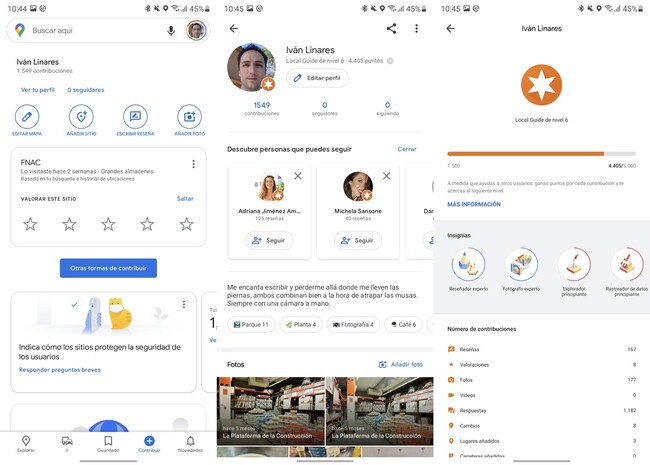The width and height of the screenshot is (650, 465).
Task: Open the Explorar tab
Action: 26,443
